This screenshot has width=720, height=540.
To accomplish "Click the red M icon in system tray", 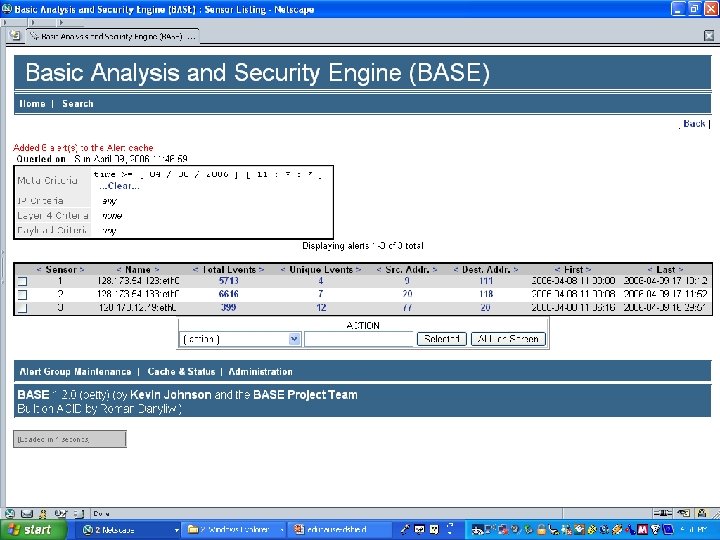I will (x=642, y=530).
